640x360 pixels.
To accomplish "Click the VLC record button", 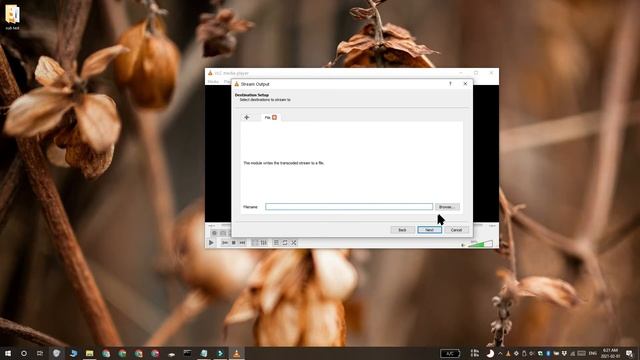I will pyautogui.click(x=214, y=233).
